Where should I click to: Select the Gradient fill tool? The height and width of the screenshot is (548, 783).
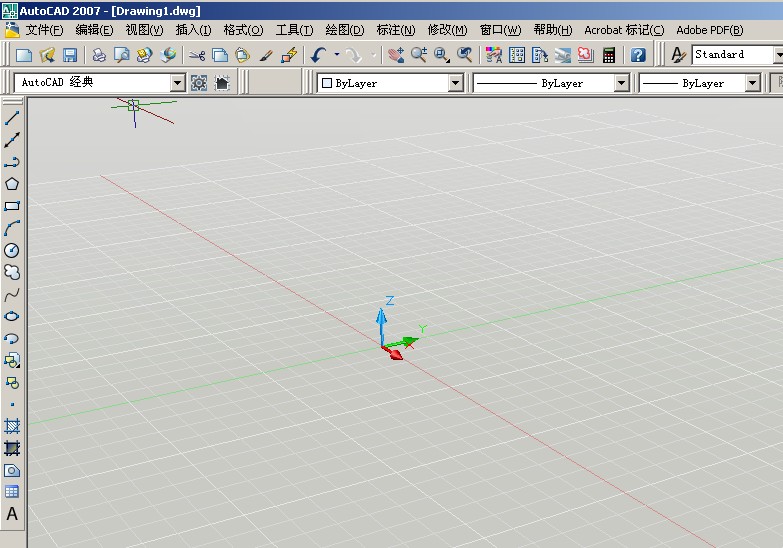click(x=12, y=448)
